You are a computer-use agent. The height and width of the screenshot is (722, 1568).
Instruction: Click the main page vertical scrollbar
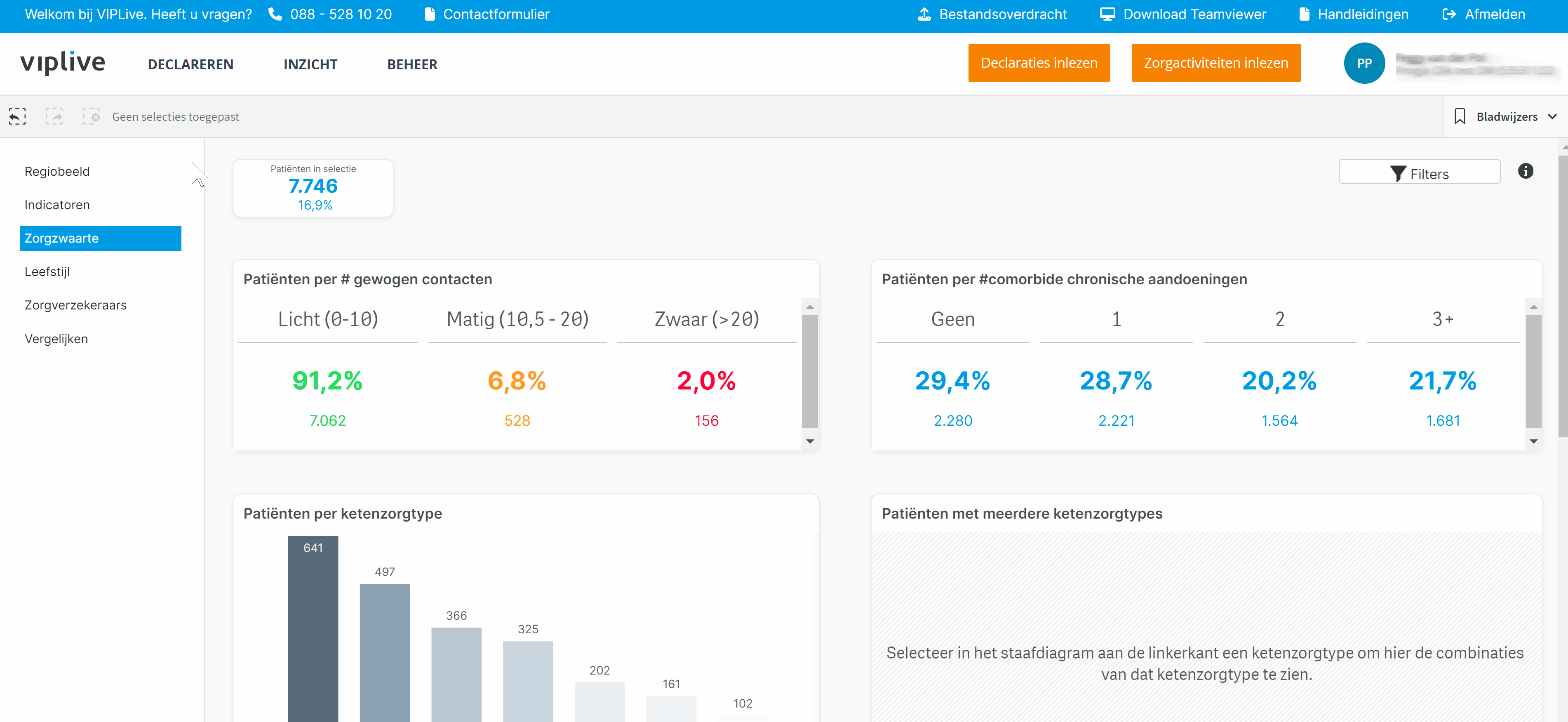point(1563,296)
